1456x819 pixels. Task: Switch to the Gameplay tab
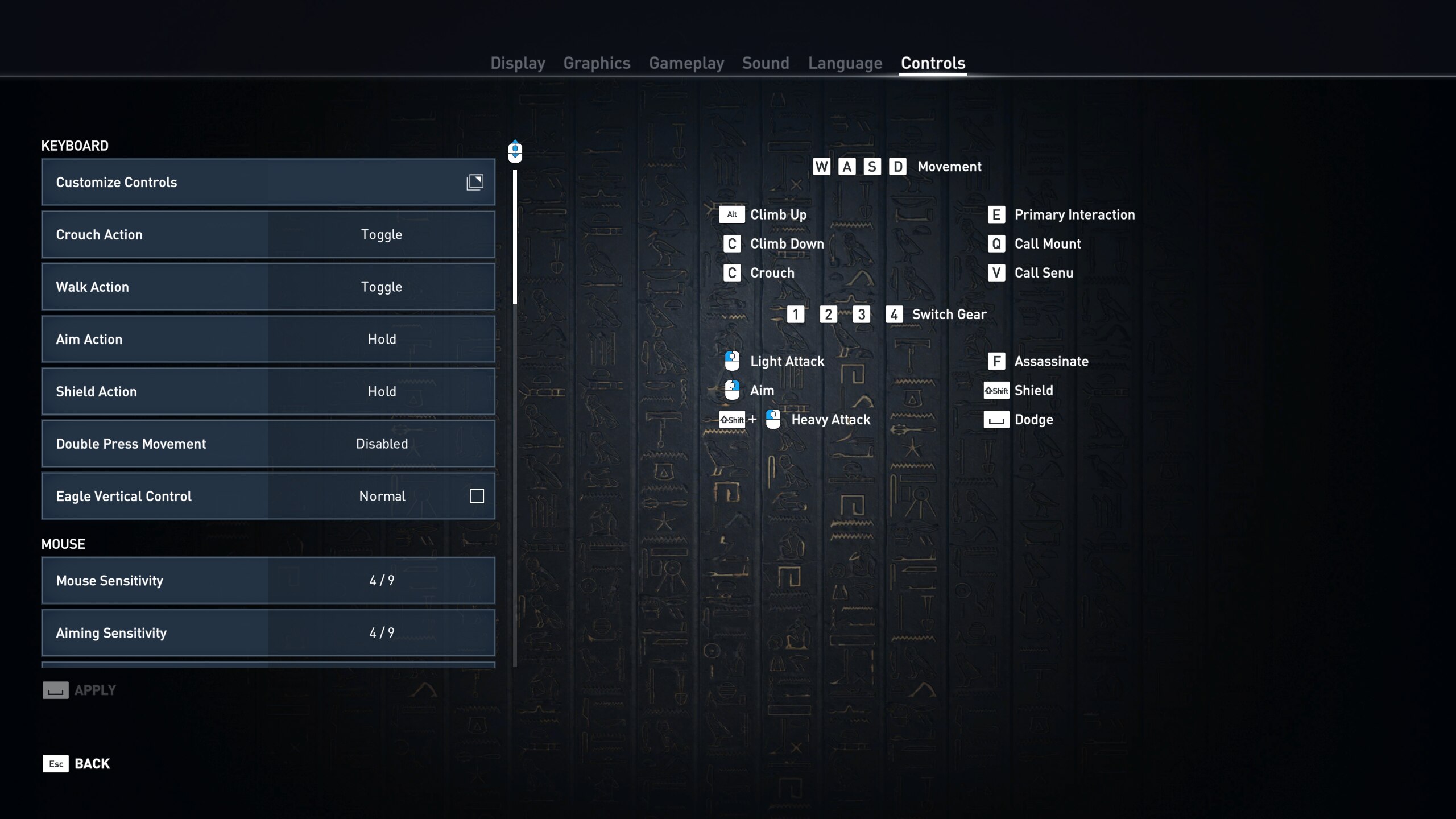click(x=686, y=63)
